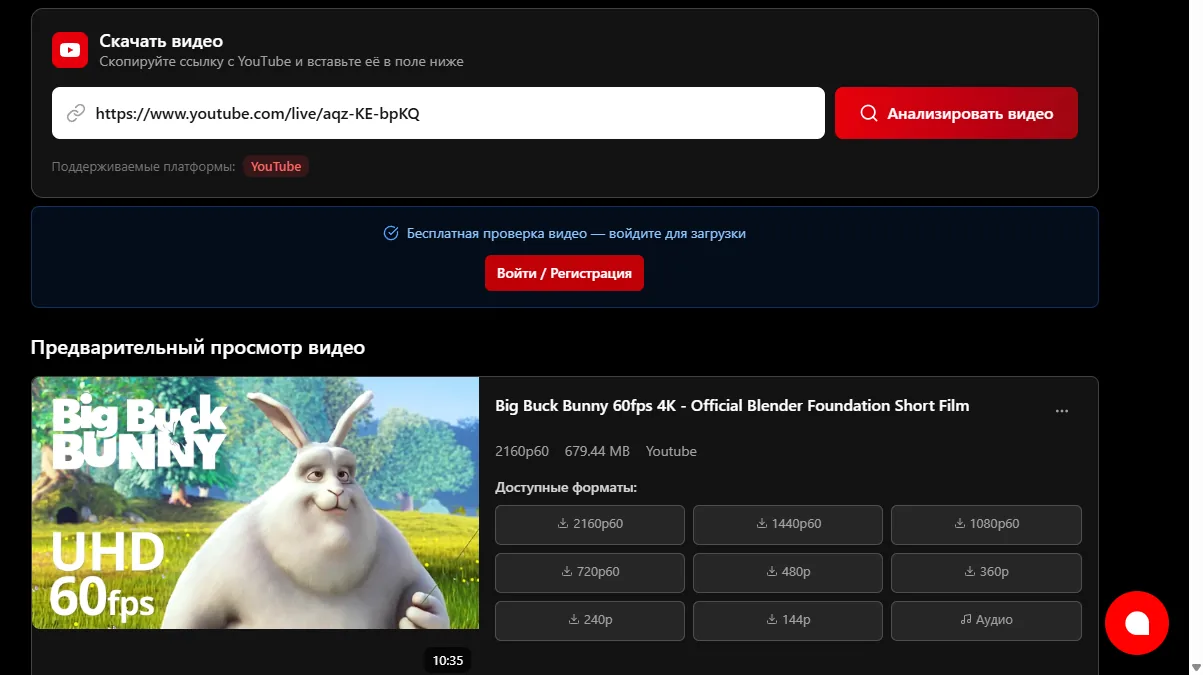Click the Big Buck Bunny video thumbnail
Image resolution: width=1203 pixels, height=675 pixels.
point(255,503)
